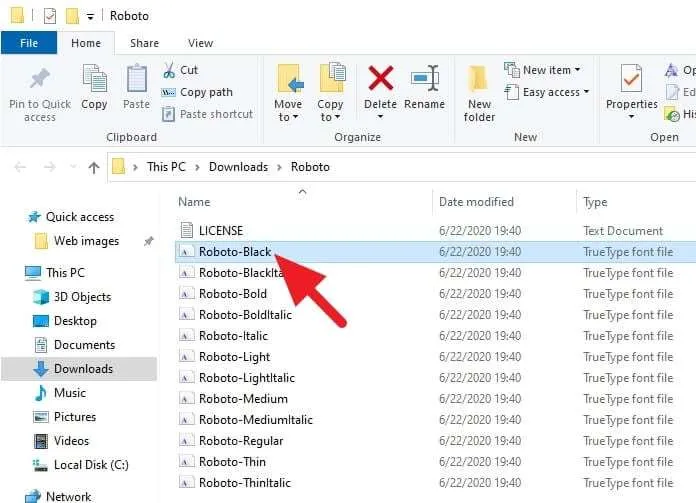The height and width of the screenshot is (503, 696).
Task: Select the Roboto-Thin font file
Action: point(232,462)
